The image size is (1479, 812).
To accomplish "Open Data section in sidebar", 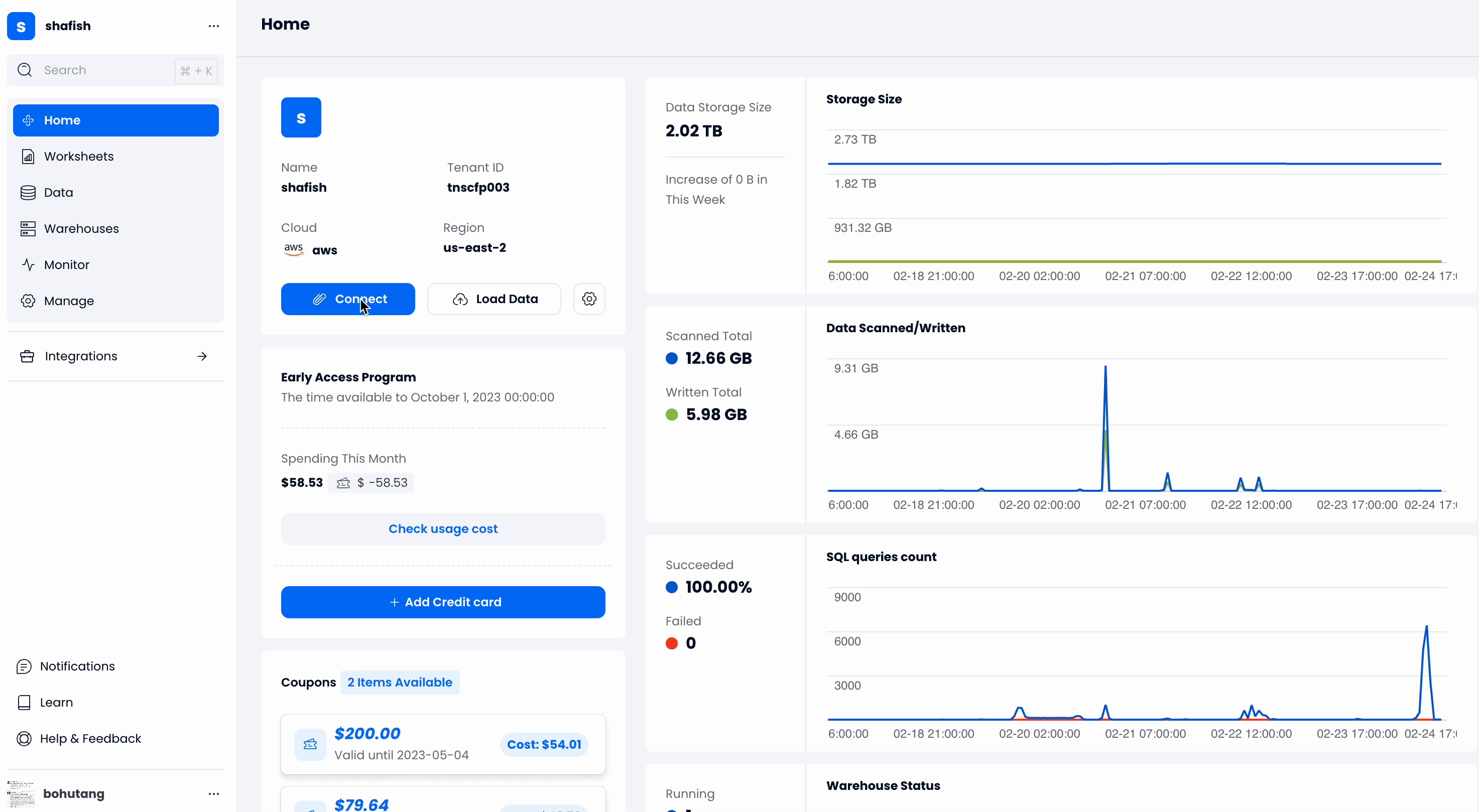I will (x=59, y=192).
